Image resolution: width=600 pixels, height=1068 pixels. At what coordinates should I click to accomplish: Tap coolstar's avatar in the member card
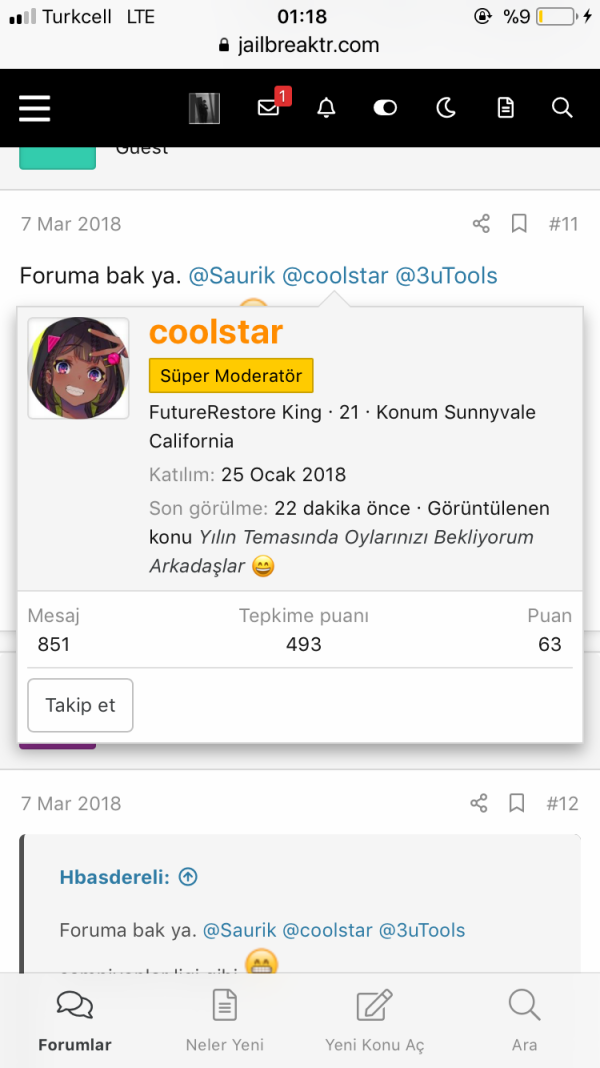click(x=78, y=367)
